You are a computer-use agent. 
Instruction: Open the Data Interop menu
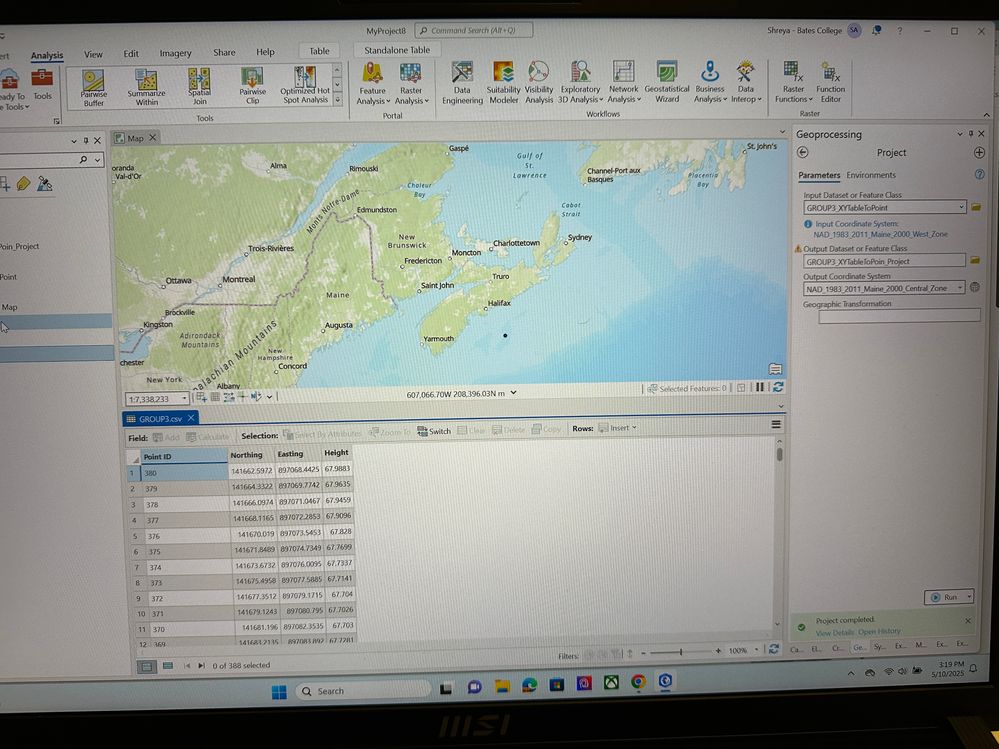745,82
